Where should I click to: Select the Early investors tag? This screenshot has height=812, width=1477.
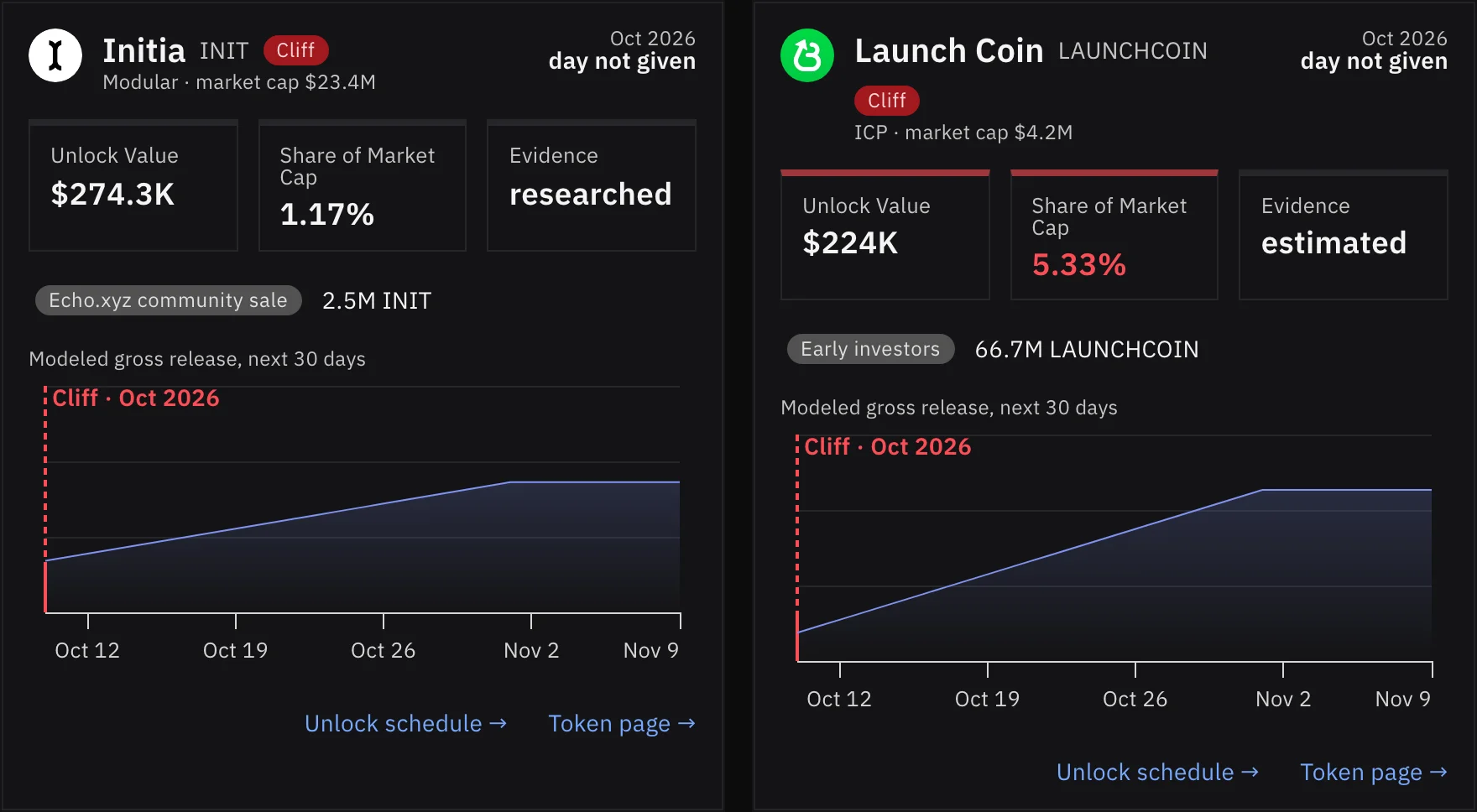coord(870,349)
